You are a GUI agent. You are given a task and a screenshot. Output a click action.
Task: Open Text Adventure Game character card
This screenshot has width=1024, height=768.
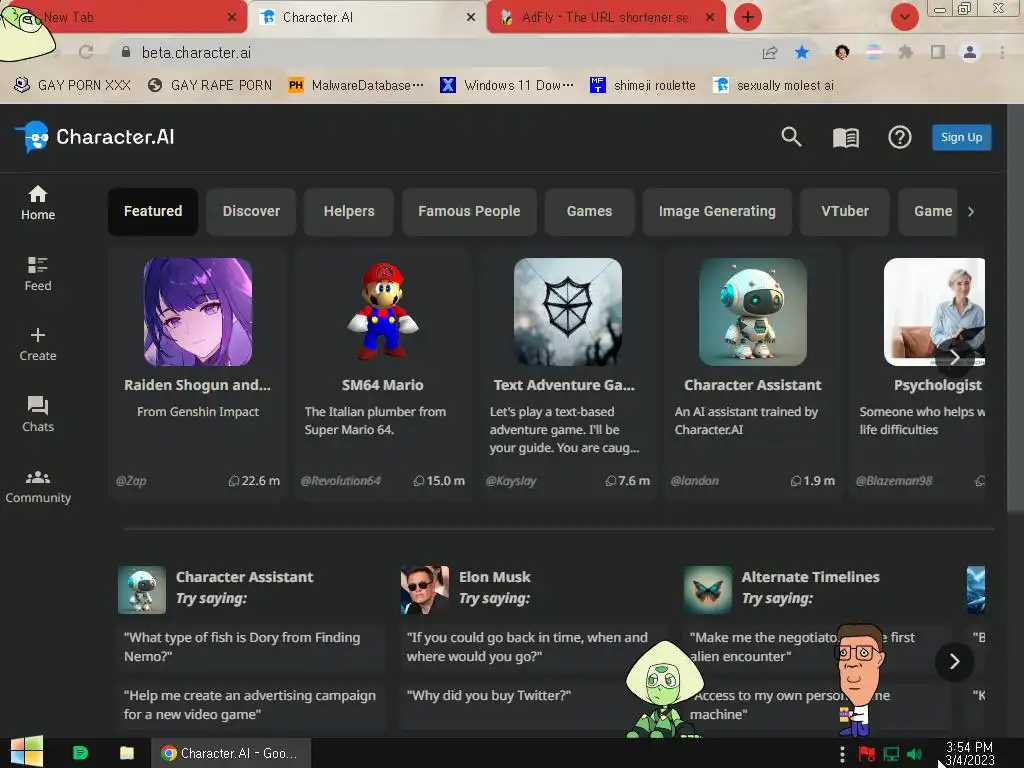[x=568, y=374]
